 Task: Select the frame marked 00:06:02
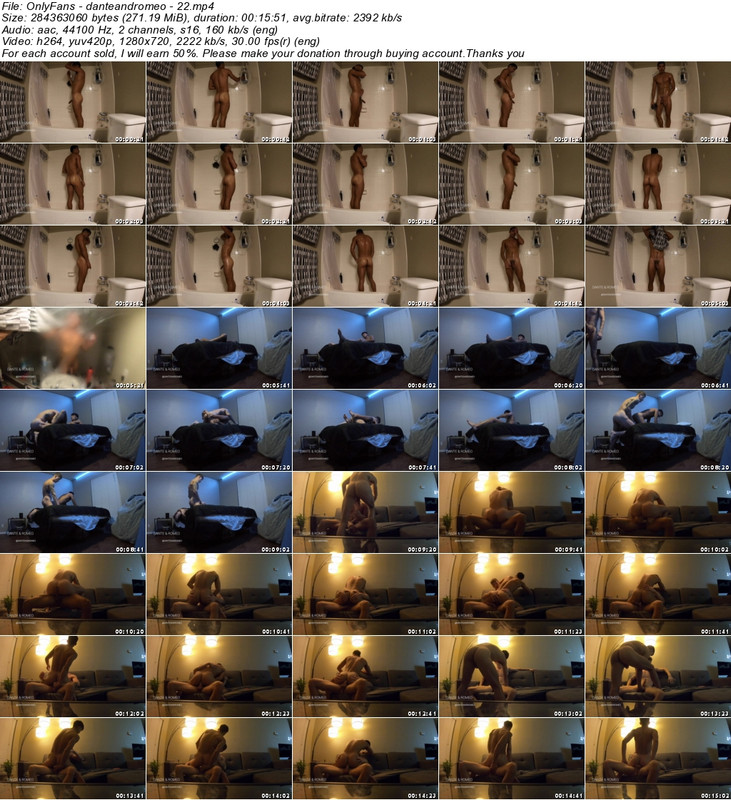365,347
